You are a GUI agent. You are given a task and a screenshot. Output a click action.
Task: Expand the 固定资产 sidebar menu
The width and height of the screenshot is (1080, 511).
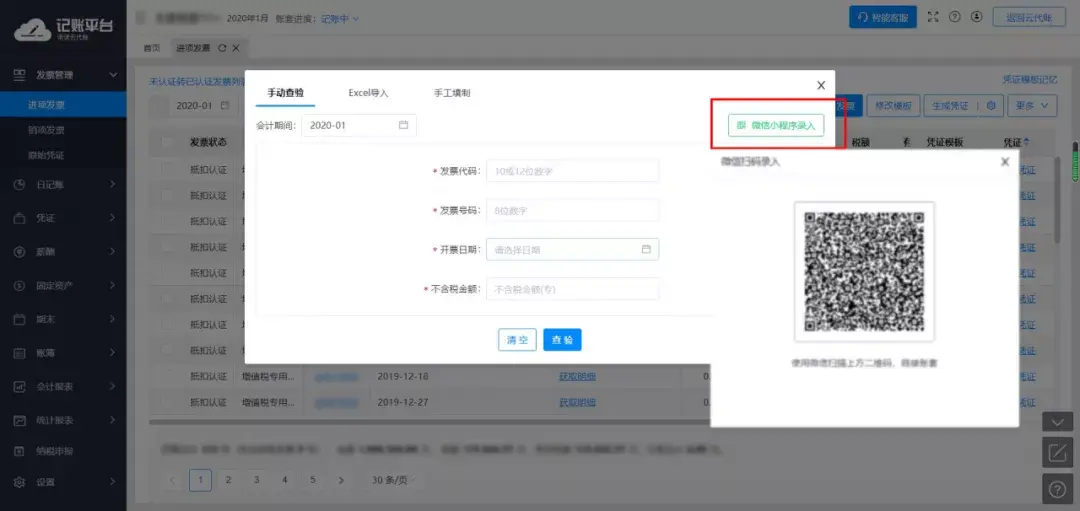[63, 286]
